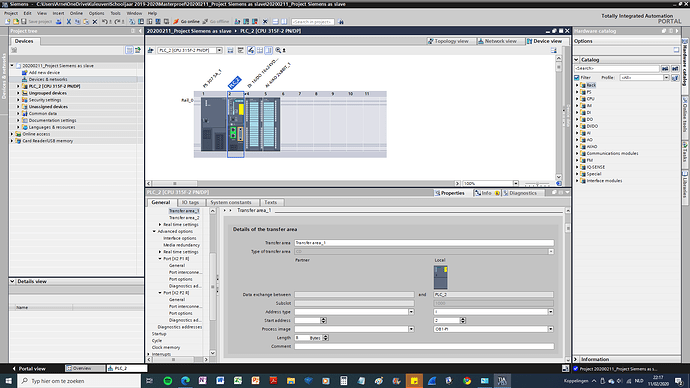Expand Communications modules catalog folder
Image resolution: width=690 pixels, height=388 pixels.
point(577,154)
